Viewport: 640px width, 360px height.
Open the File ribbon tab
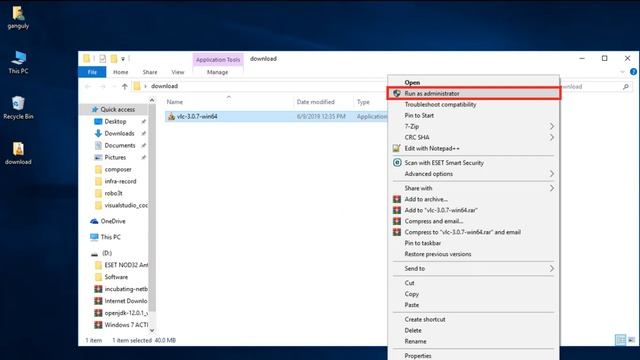[x=92, y=72]
